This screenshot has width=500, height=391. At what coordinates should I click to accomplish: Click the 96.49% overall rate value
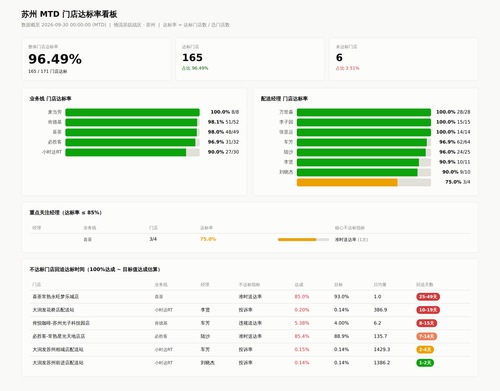tap(55, 59)
